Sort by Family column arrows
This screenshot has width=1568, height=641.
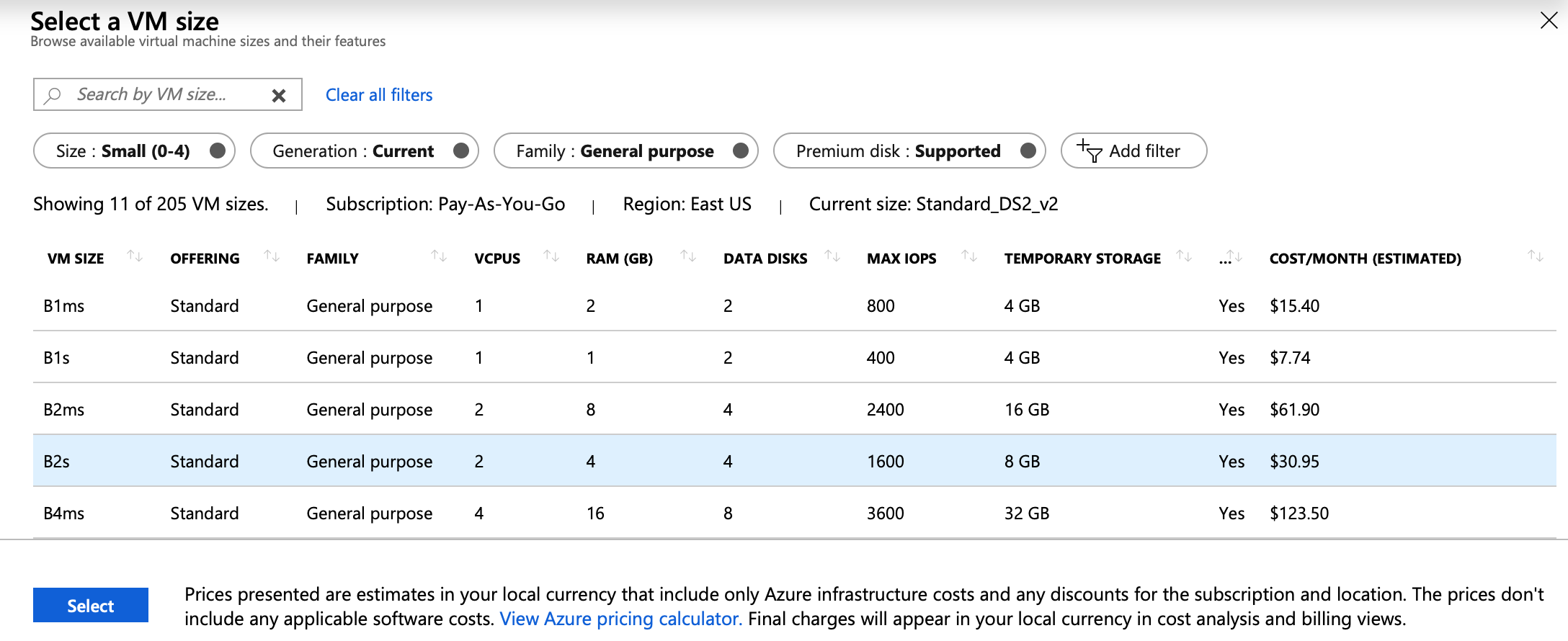pos(439,256)
